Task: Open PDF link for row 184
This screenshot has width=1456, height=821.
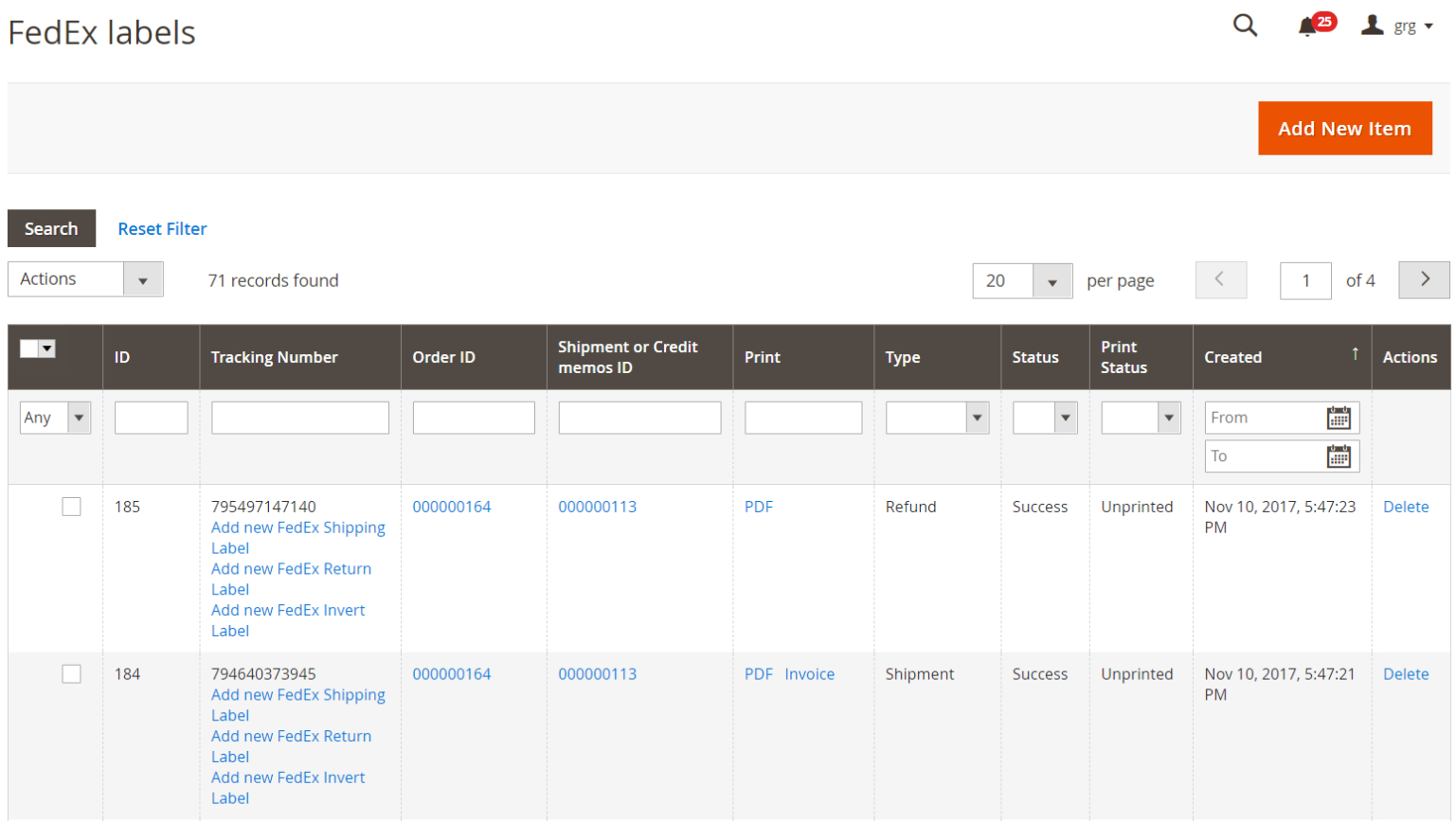Action: click(x=758, y=674)
